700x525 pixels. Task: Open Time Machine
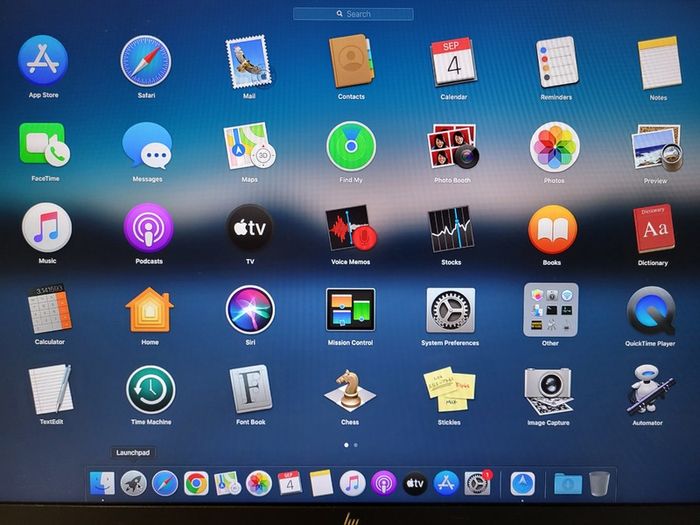point(151,390)
